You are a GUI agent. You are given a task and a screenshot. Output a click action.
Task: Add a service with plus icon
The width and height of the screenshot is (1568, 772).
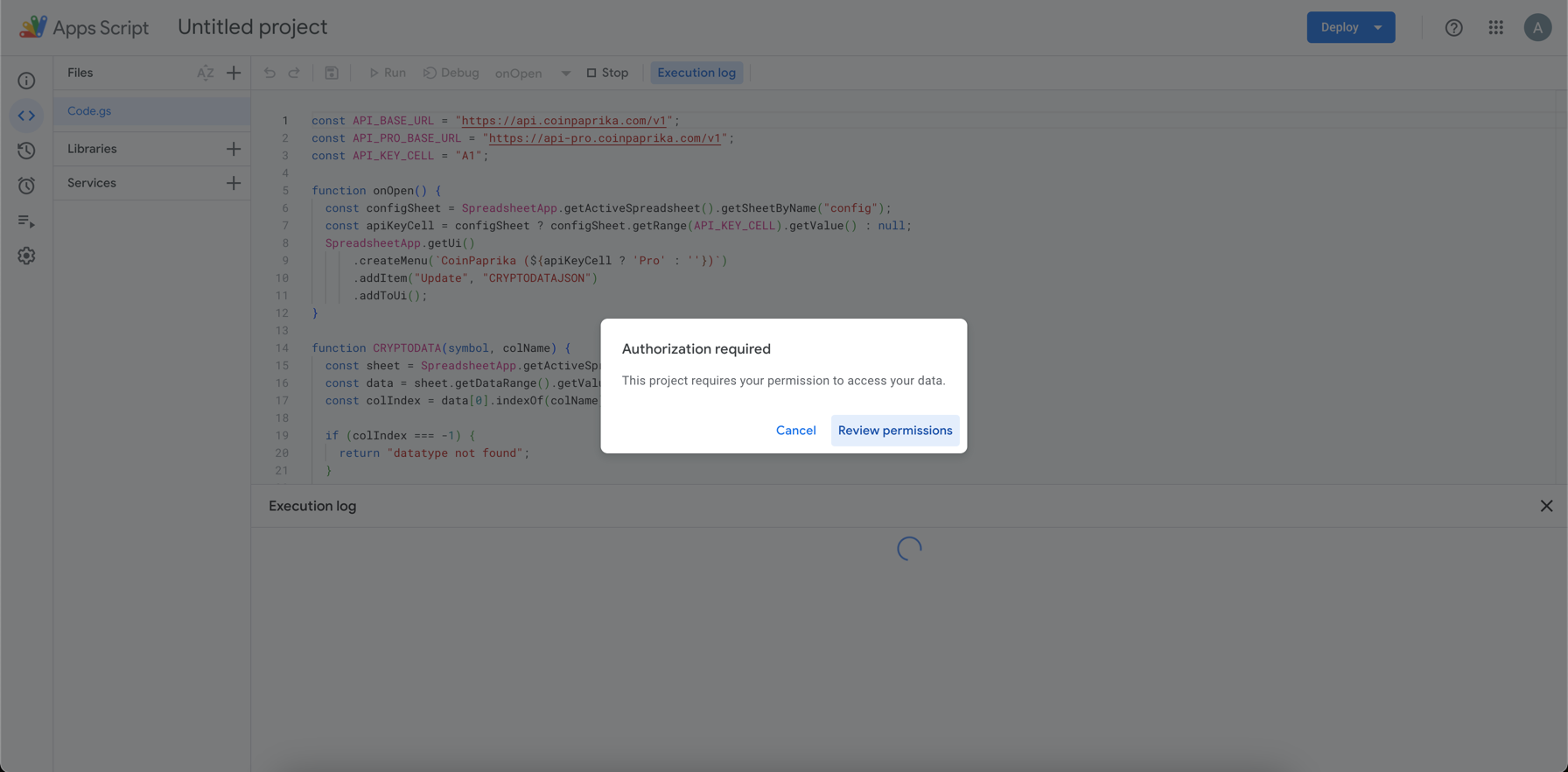coord(234,183)
